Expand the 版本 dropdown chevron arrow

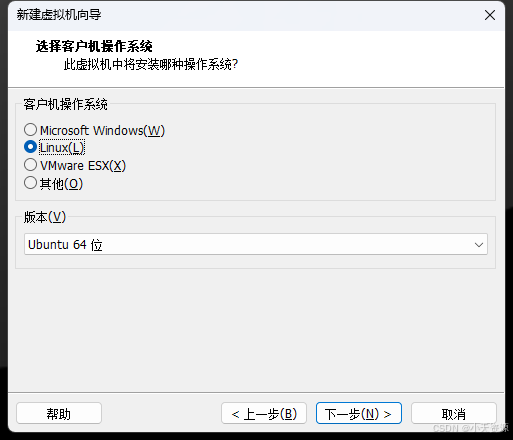[479, 245]
